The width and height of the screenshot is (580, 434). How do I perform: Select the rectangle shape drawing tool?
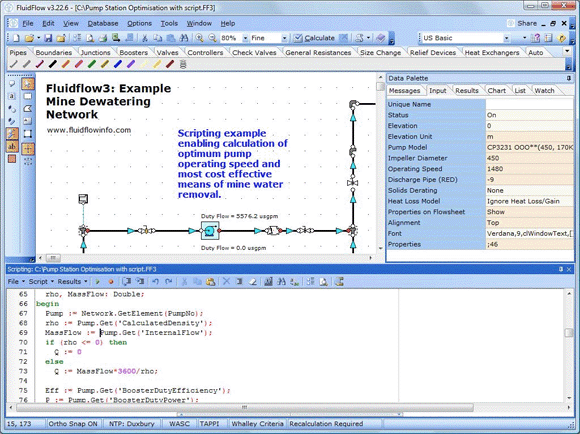(28, 97)
